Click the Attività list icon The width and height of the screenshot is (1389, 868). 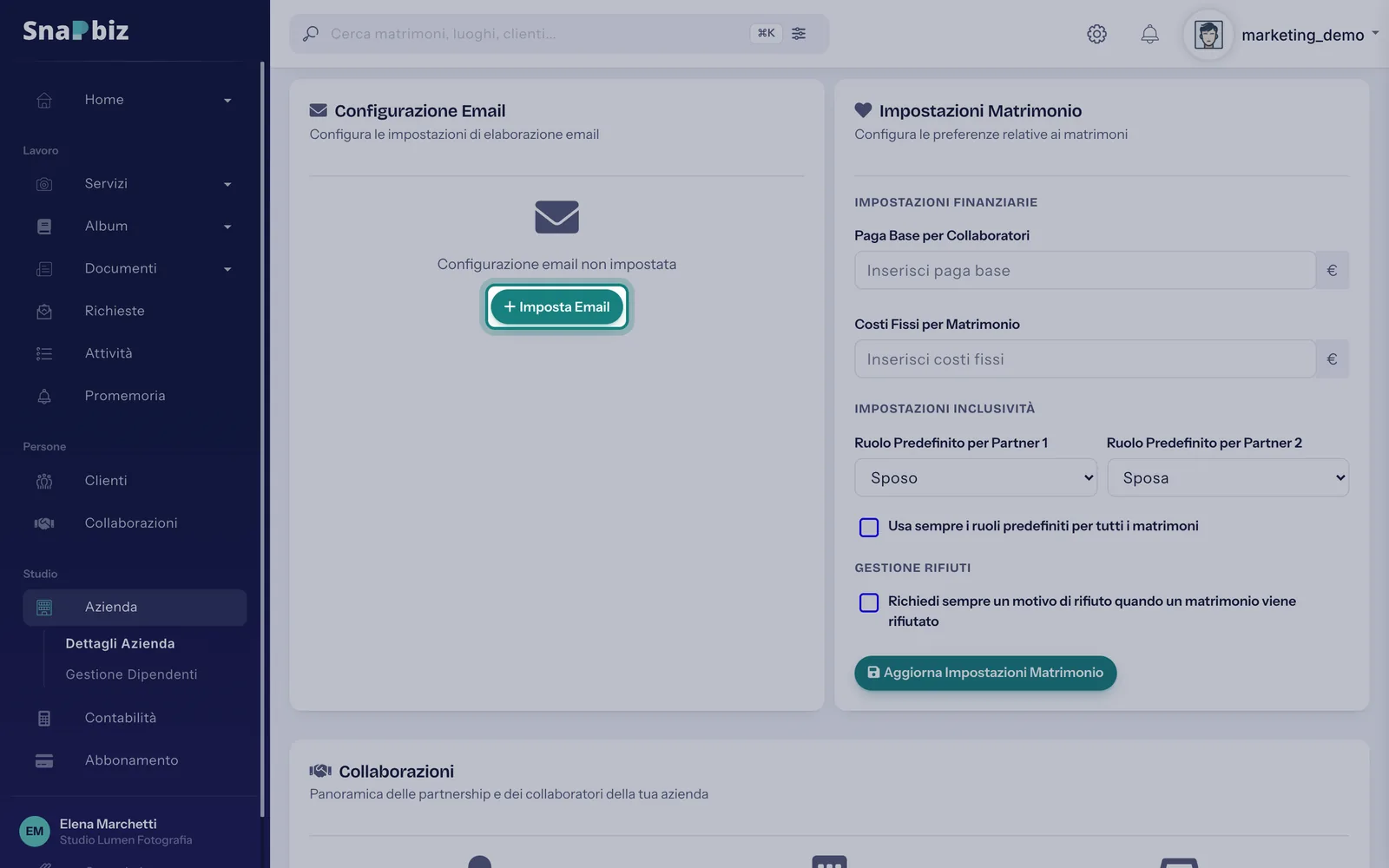pyautogui.click(x=44, y=353)
